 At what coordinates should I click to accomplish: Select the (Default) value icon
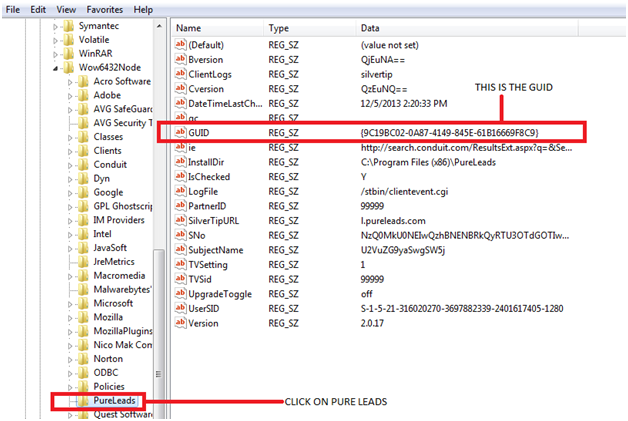181,45
